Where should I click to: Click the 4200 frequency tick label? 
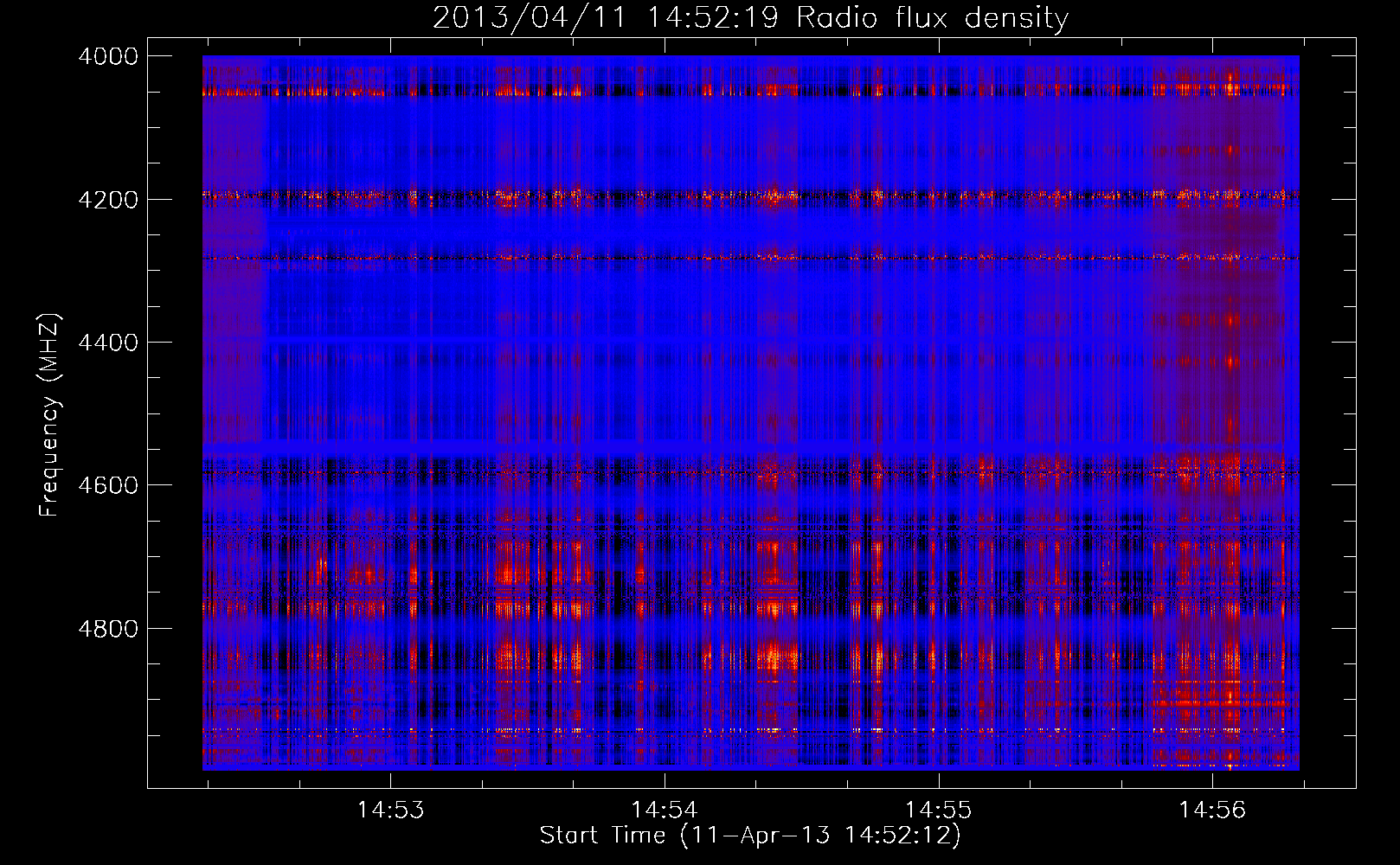108,200
